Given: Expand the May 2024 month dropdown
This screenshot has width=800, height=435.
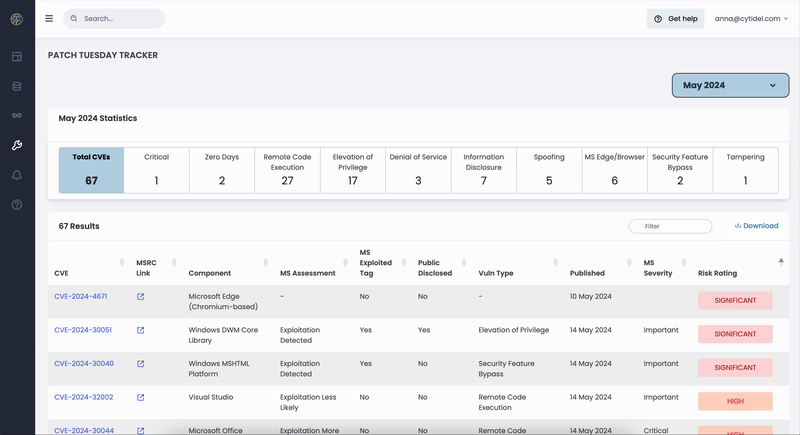Looking at the screenshot, I should (730, 85).
